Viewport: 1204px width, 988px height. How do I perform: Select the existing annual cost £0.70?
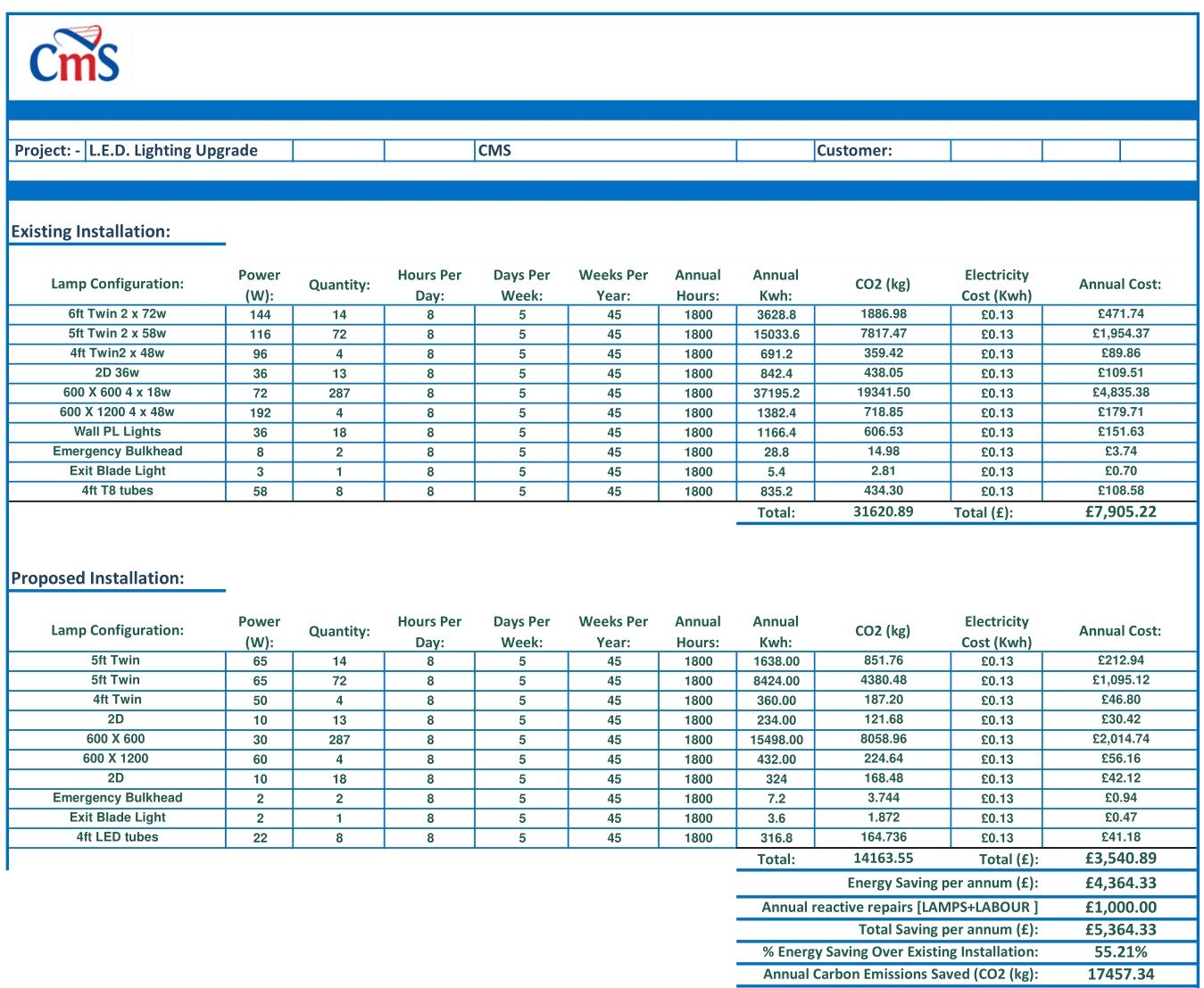(1121, 471)
